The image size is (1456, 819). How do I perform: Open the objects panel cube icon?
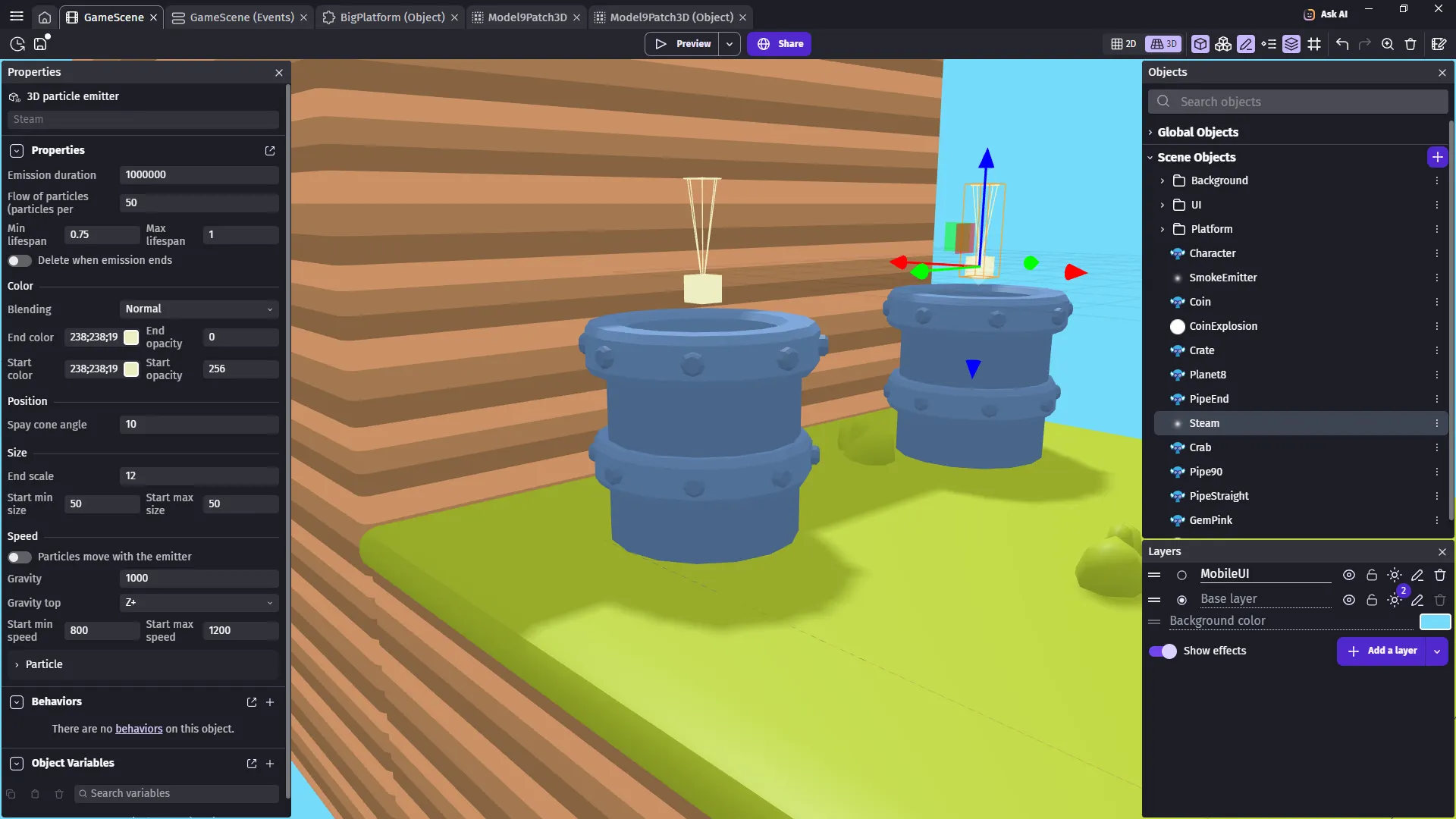pyautogui.click(x=1200, y=44)
